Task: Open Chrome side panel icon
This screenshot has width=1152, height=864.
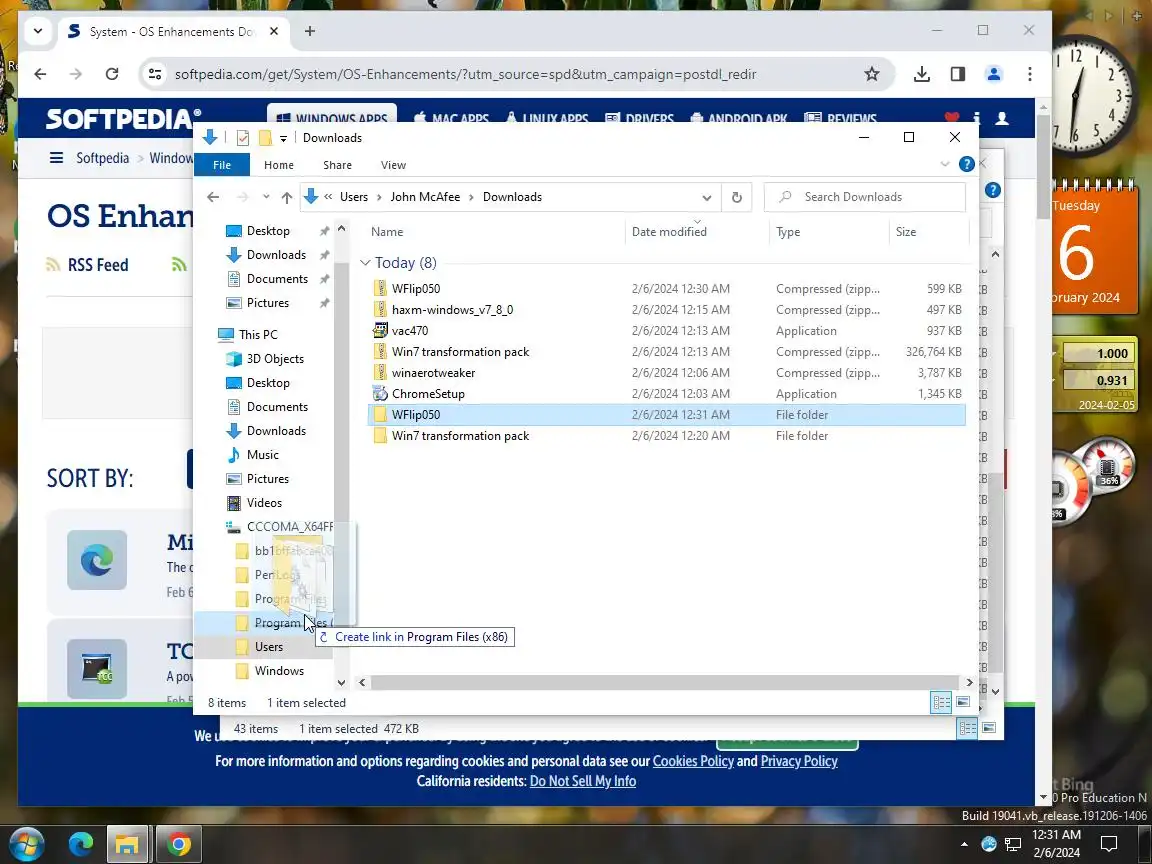Action: (957, 74)
